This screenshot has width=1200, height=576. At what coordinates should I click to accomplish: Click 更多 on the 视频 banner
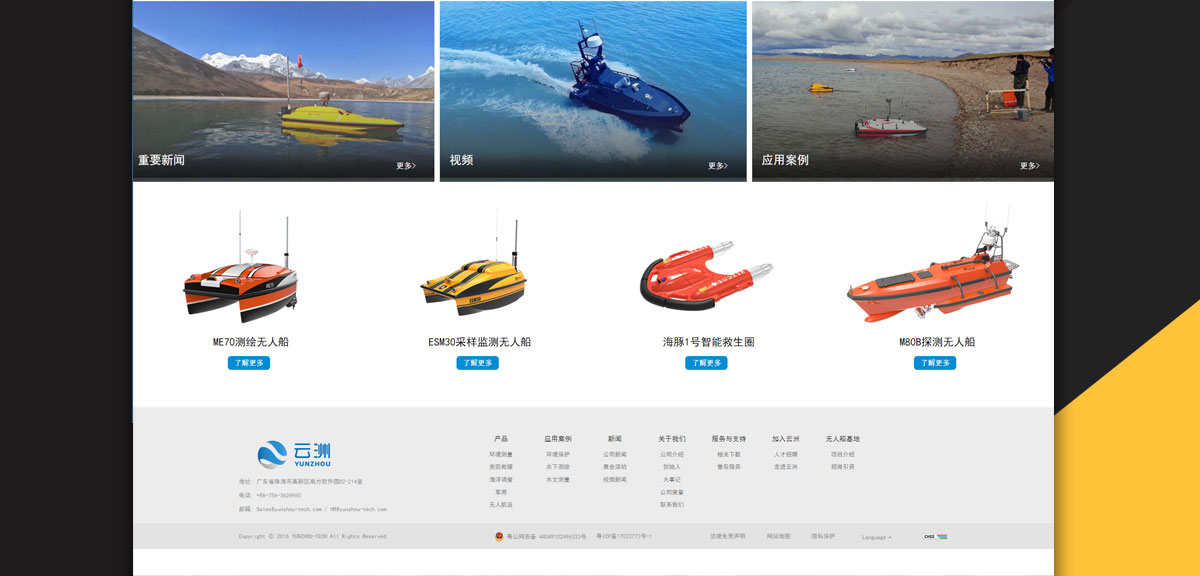click(x=718, y=166)
